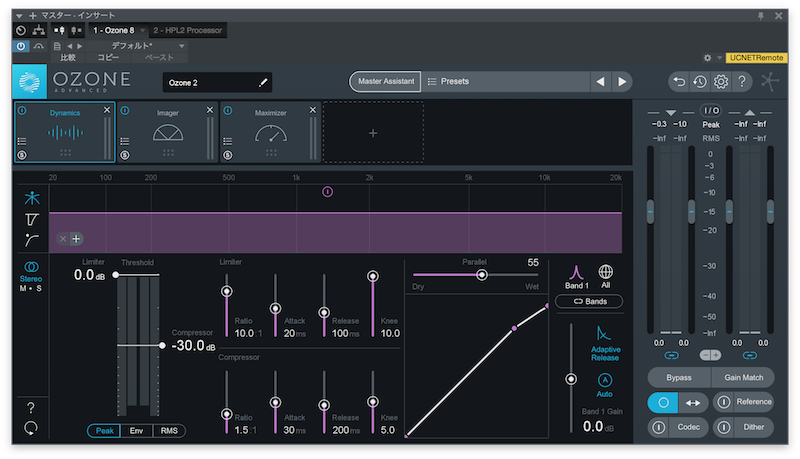
Task: Click the Limiter Ratio slider handle
Action: (x=227, y=291)
